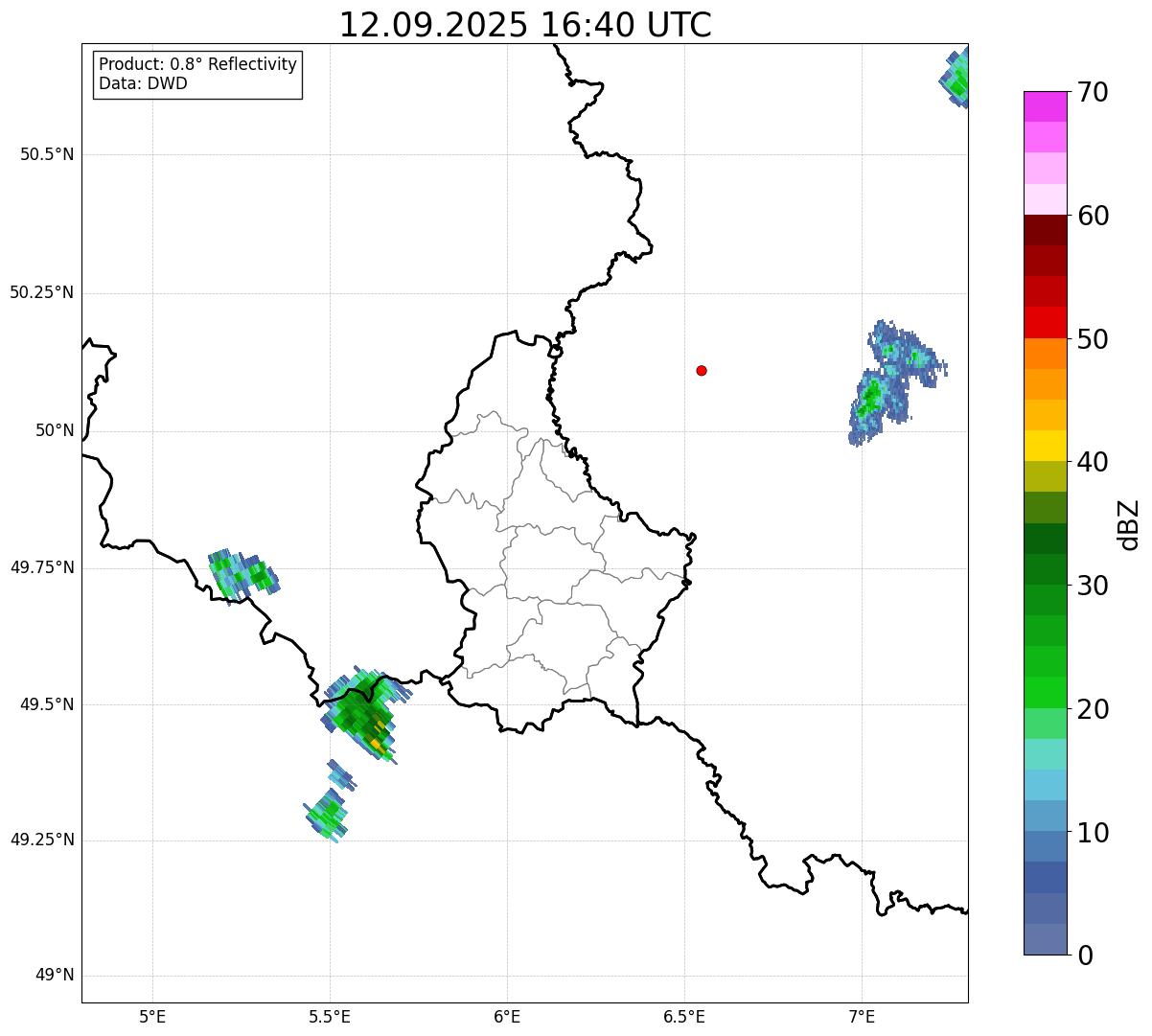The image size is (1152, 1036).
Task: Click the red station marker dot
Action: coord(702,370)
